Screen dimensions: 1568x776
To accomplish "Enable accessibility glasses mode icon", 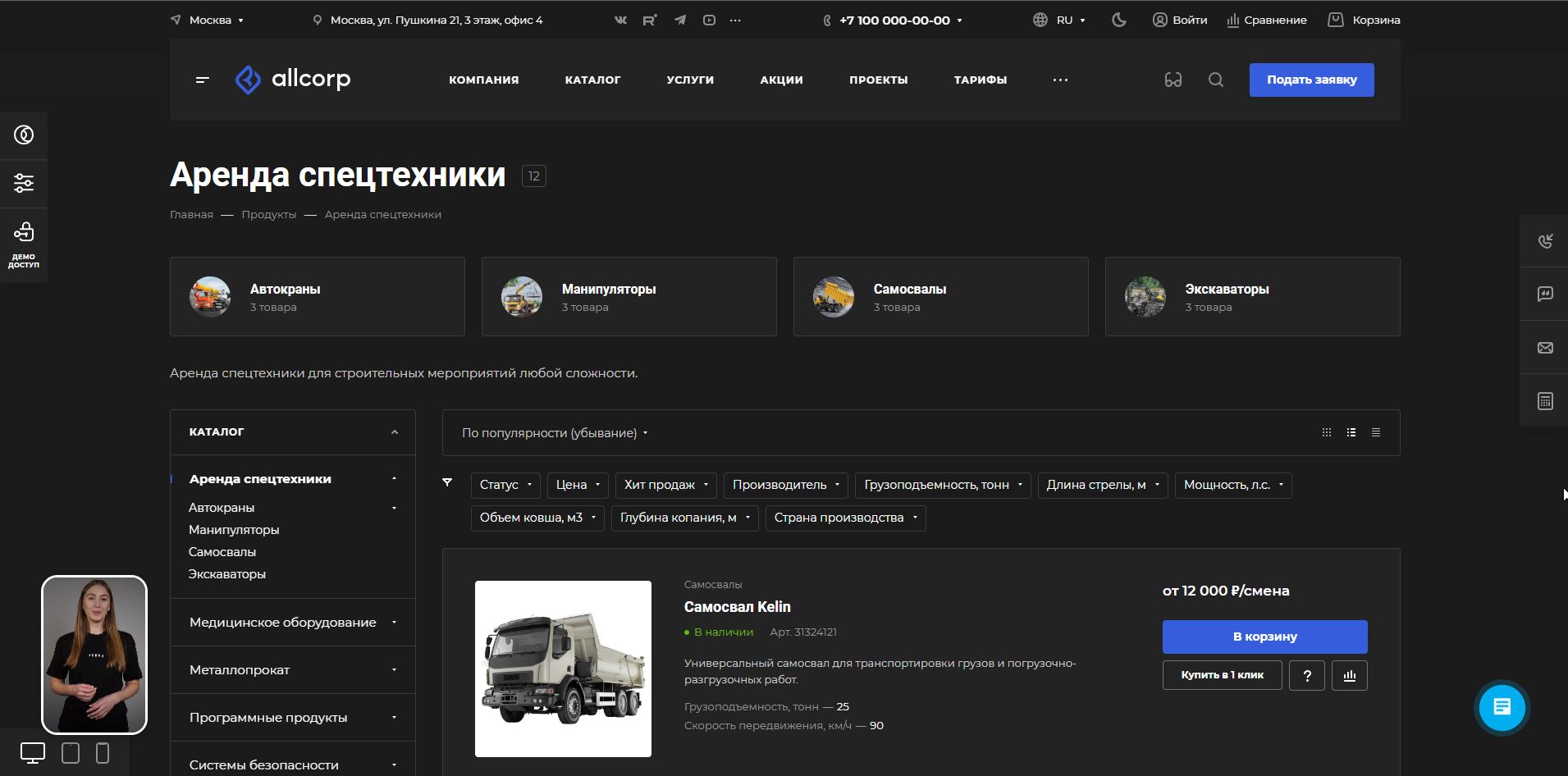I will click(1173, 80).
